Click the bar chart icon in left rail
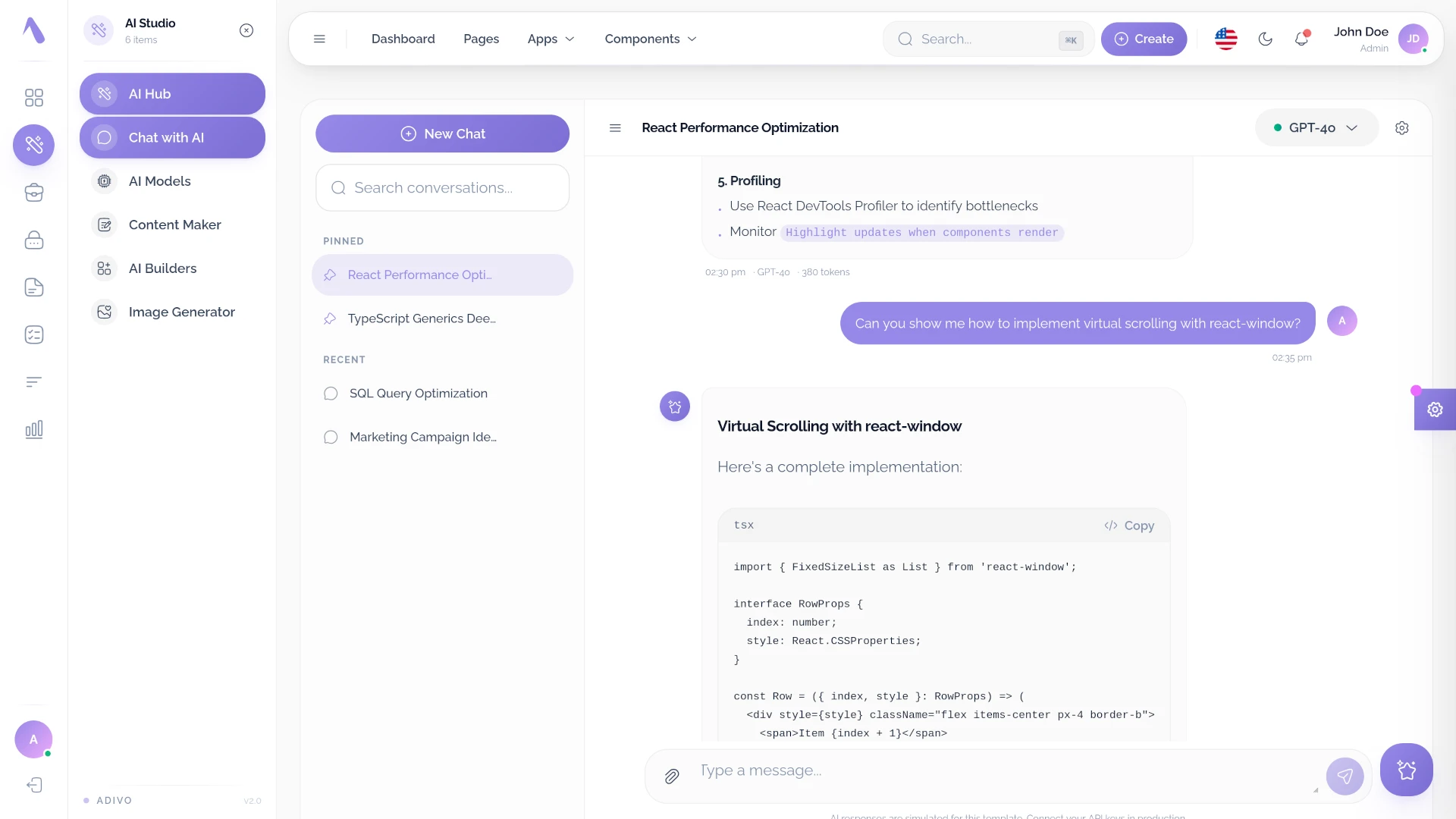 (x=33, y=429)
